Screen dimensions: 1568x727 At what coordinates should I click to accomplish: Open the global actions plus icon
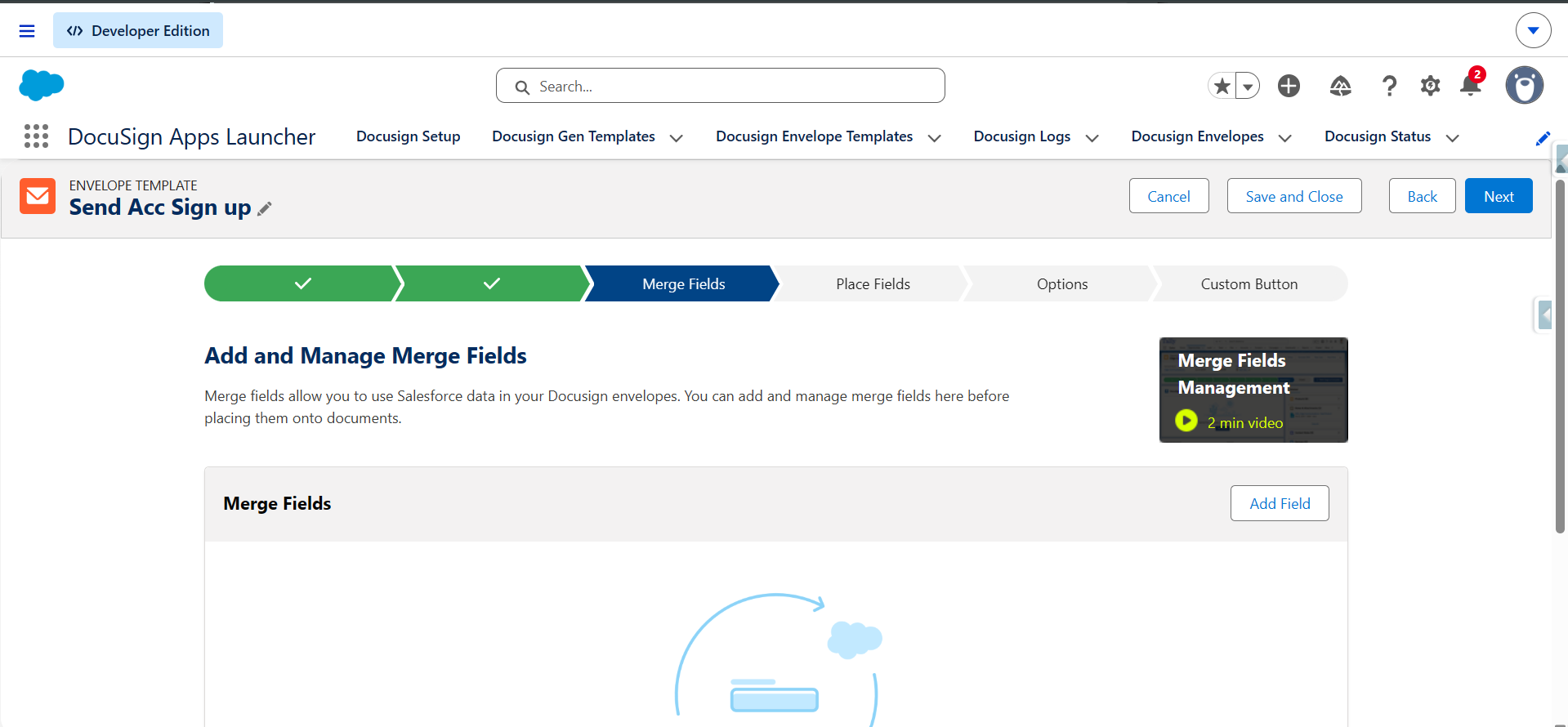pyautogui.click(x=1289, y=86)
